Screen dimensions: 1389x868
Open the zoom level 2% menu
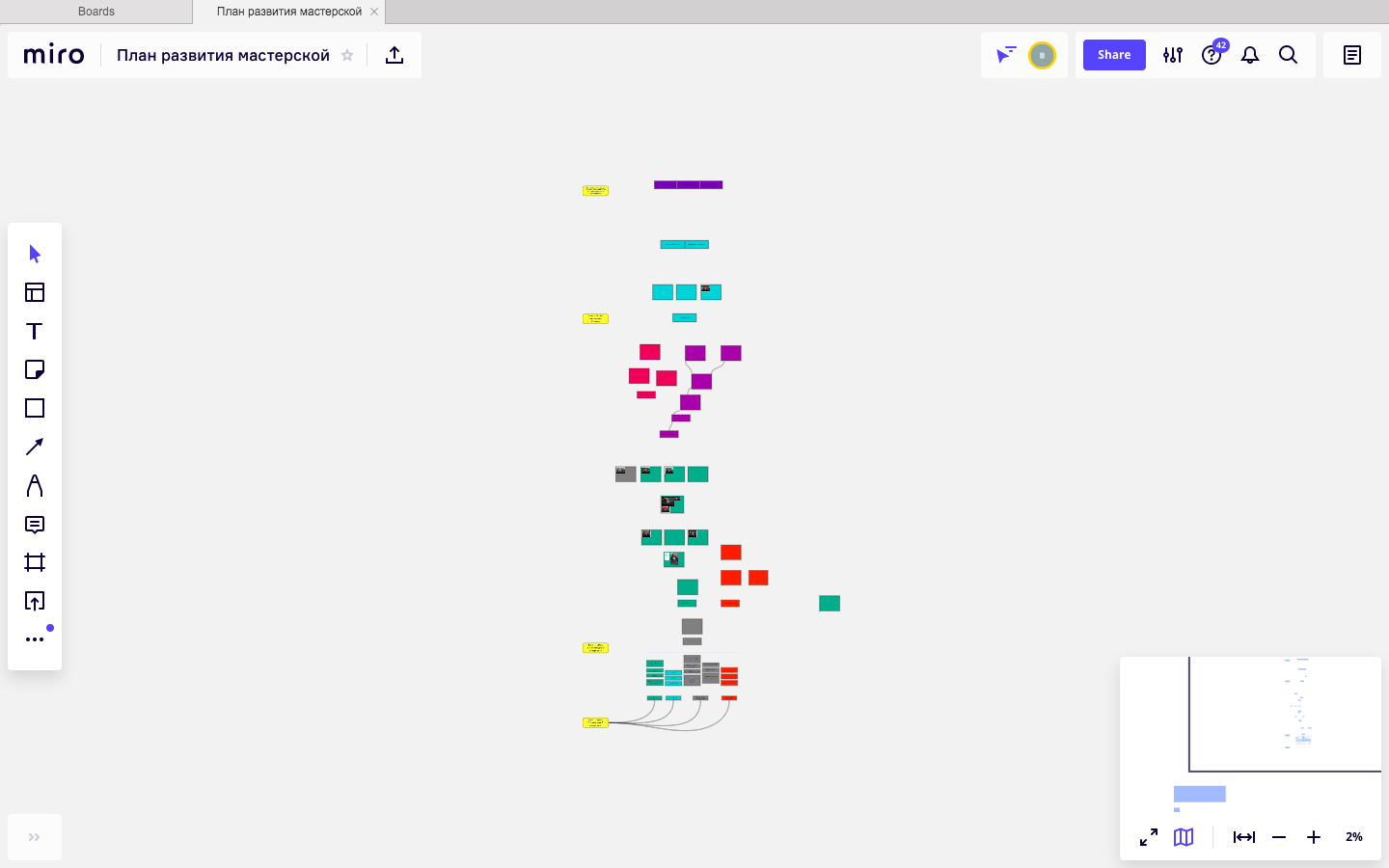tap(1353, 837)
